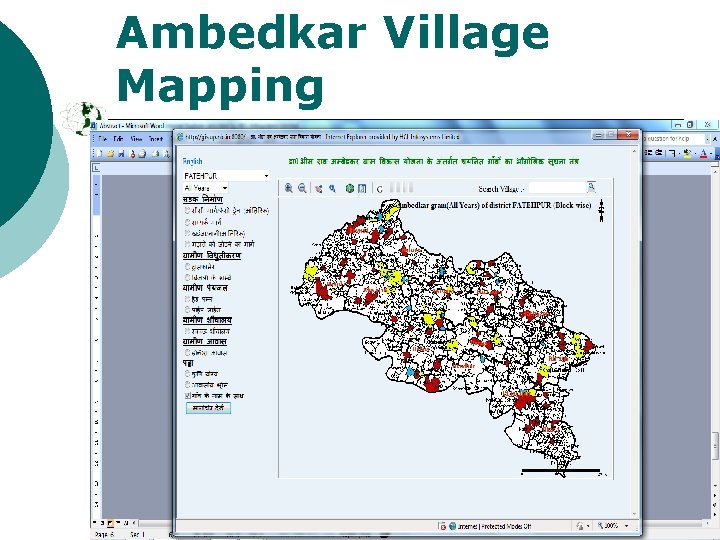Click the 'Sec 1' indicator in Word status bar

click(x=137, y=534)
